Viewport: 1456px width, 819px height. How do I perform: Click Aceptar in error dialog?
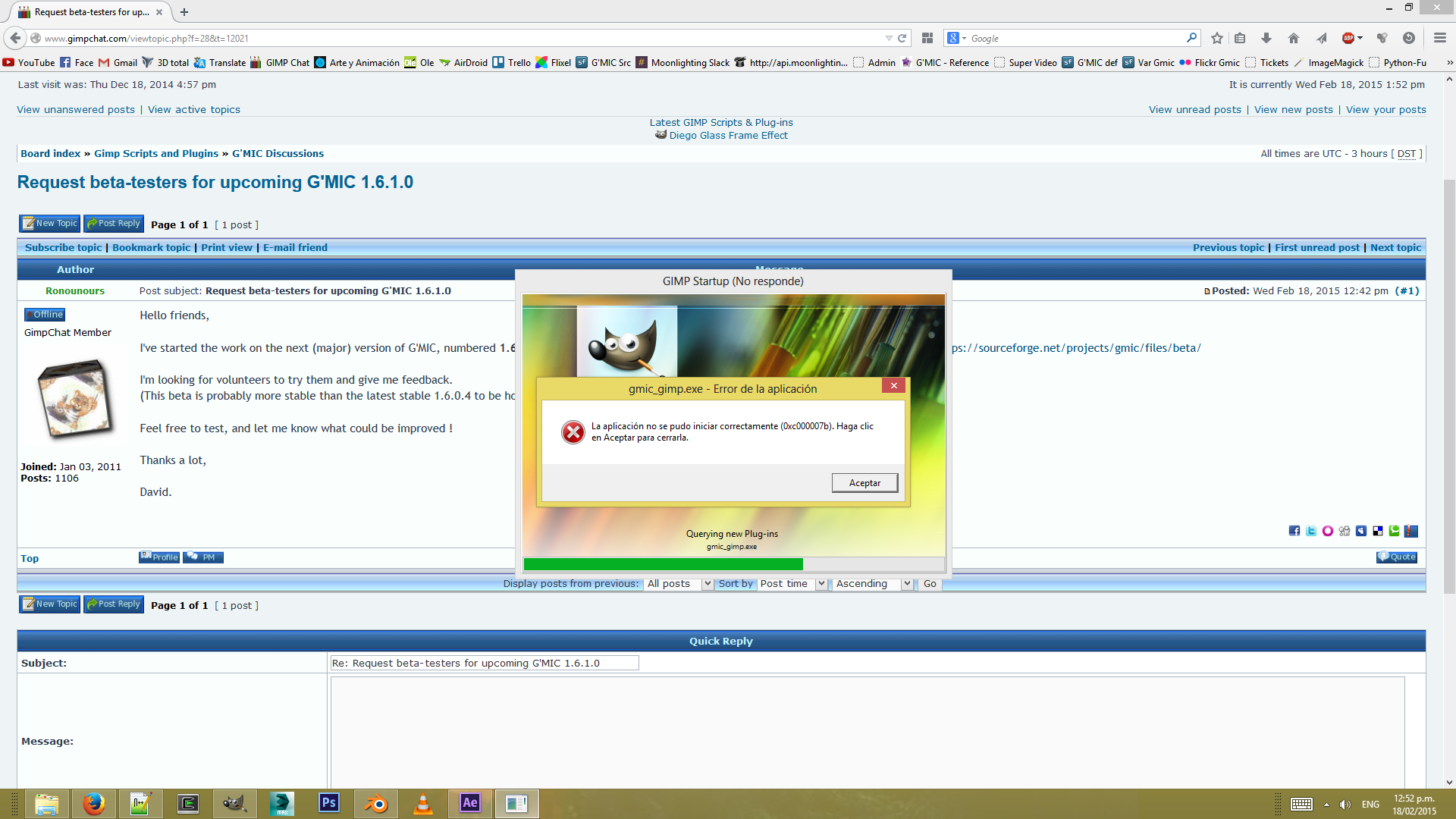[x=864, y=483]
